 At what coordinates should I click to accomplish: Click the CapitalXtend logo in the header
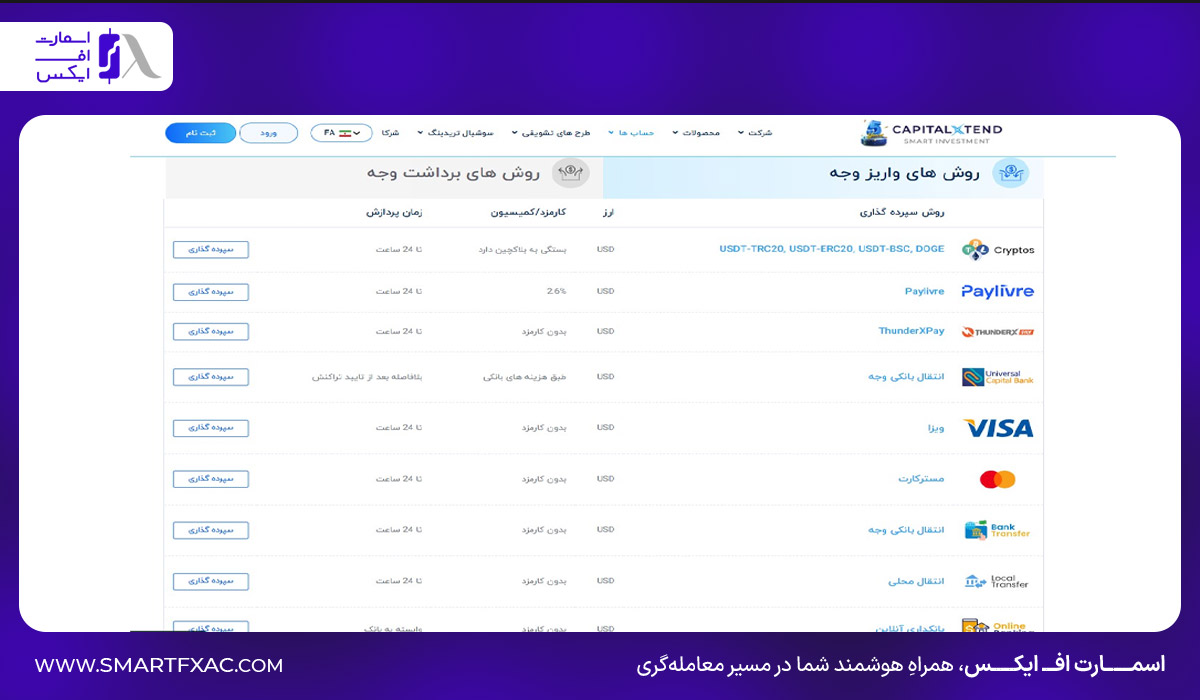(x=931, y=133)
